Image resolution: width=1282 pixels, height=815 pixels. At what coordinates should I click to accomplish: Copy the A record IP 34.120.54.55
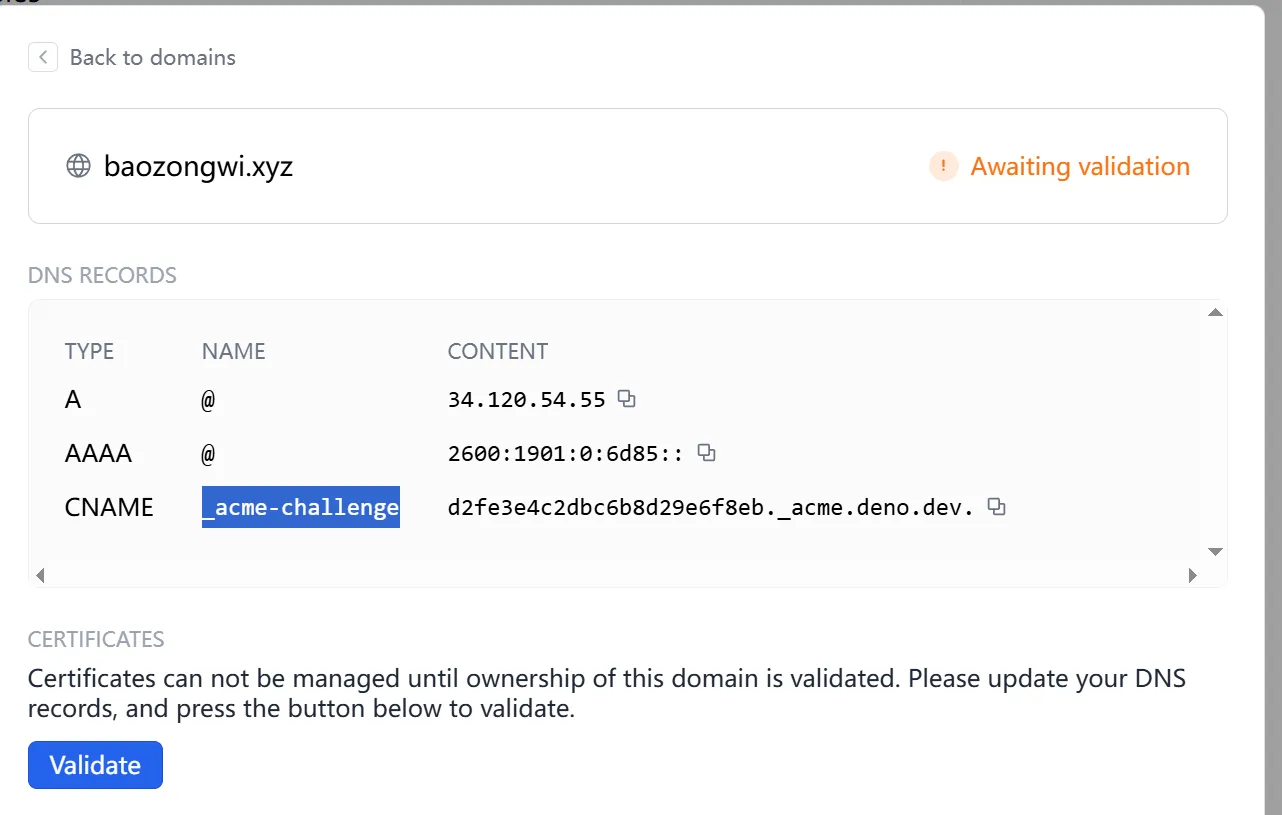pyautogui.click(x=627, y=399)
